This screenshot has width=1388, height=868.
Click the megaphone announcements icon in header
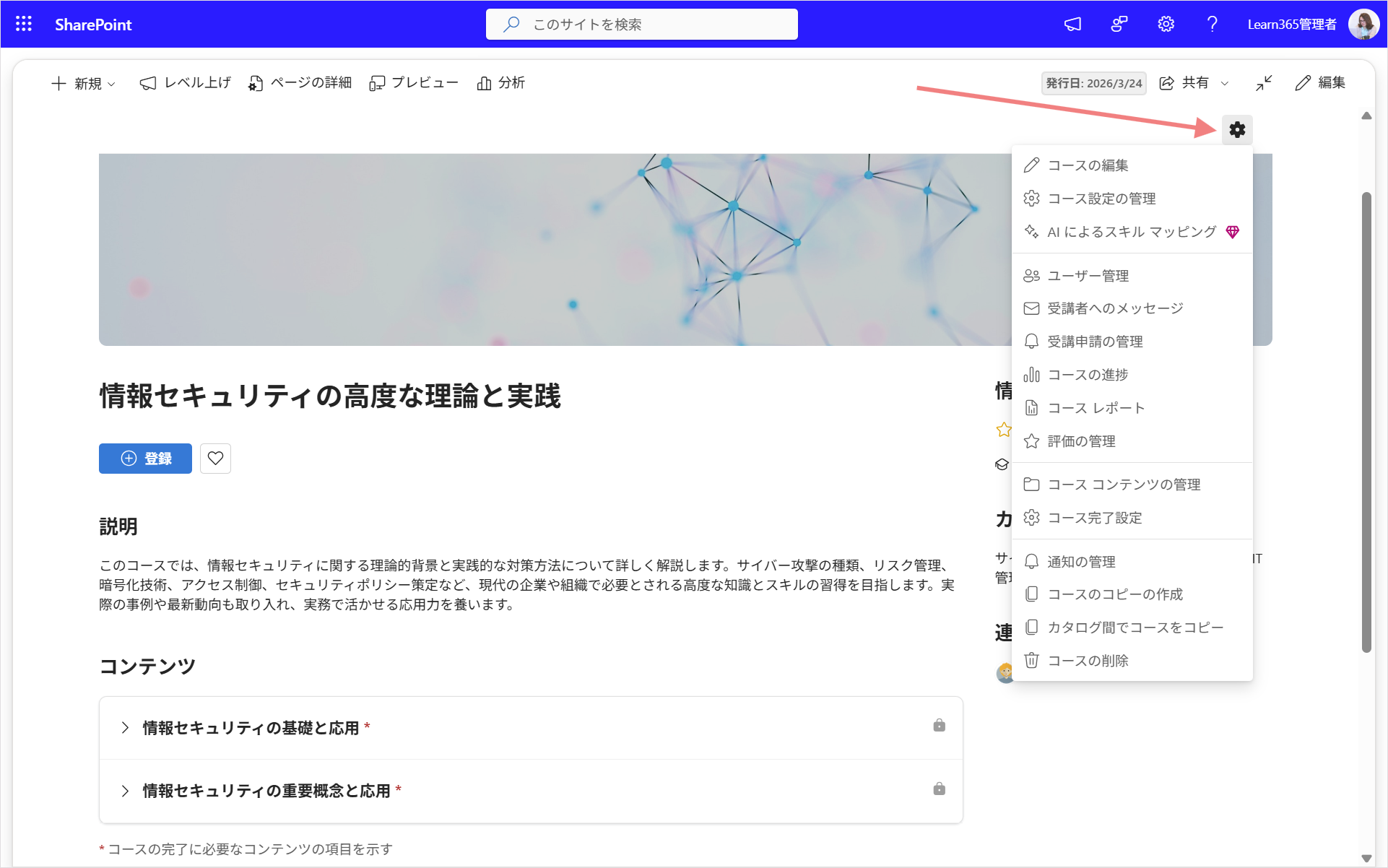click(x=1072, y=25)
